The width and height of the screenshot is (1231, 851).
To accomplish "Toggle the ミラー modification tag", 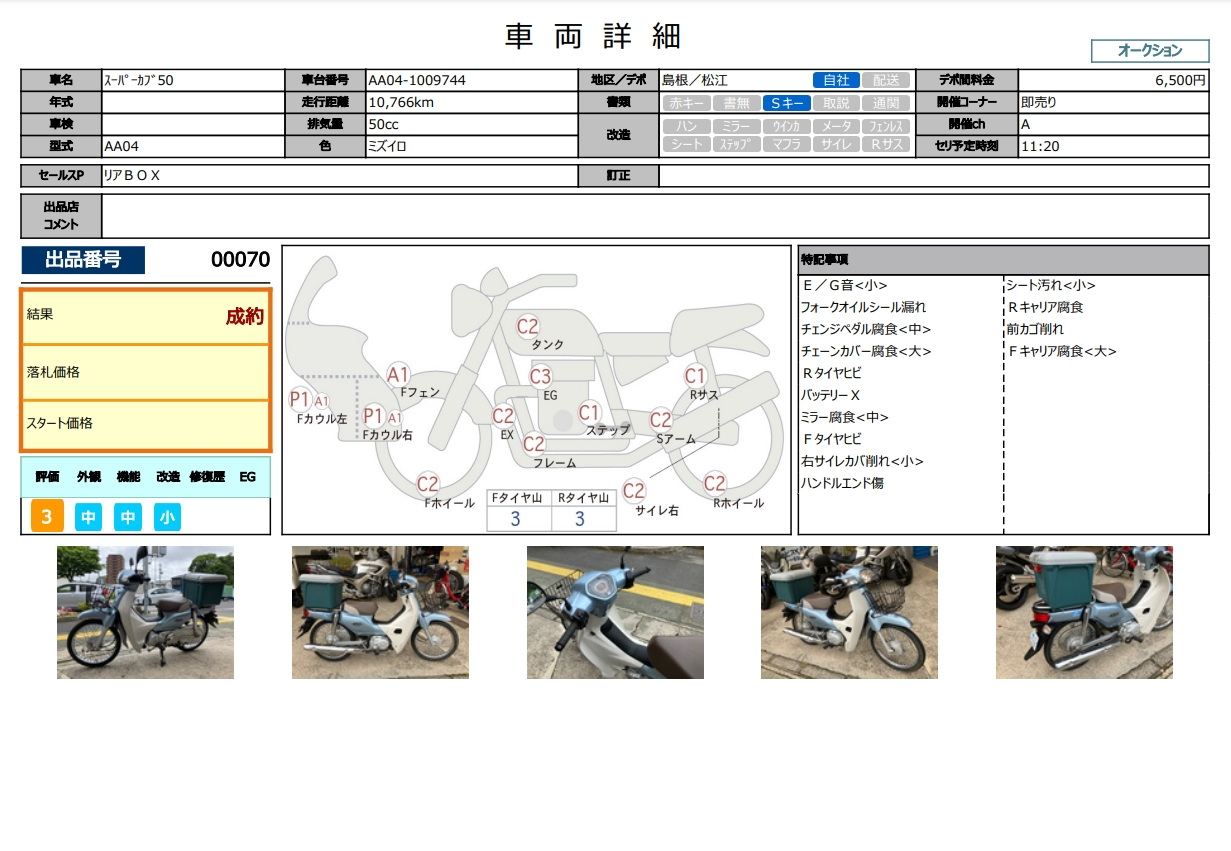I will tap(736, 126).
